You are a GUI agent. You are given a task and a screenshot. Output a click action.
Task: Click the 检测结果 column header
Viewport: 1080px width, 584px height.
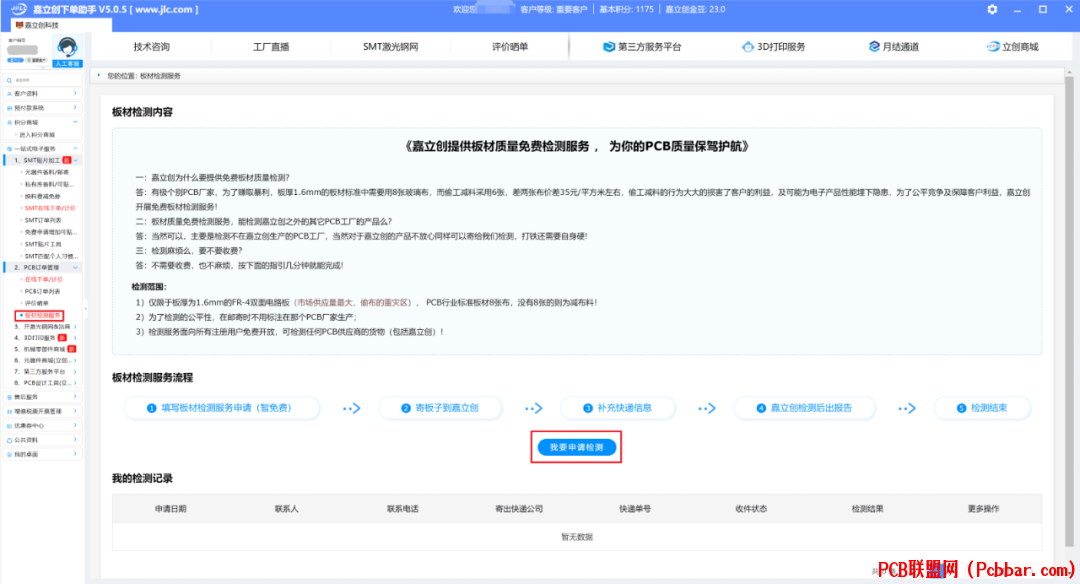867,509
